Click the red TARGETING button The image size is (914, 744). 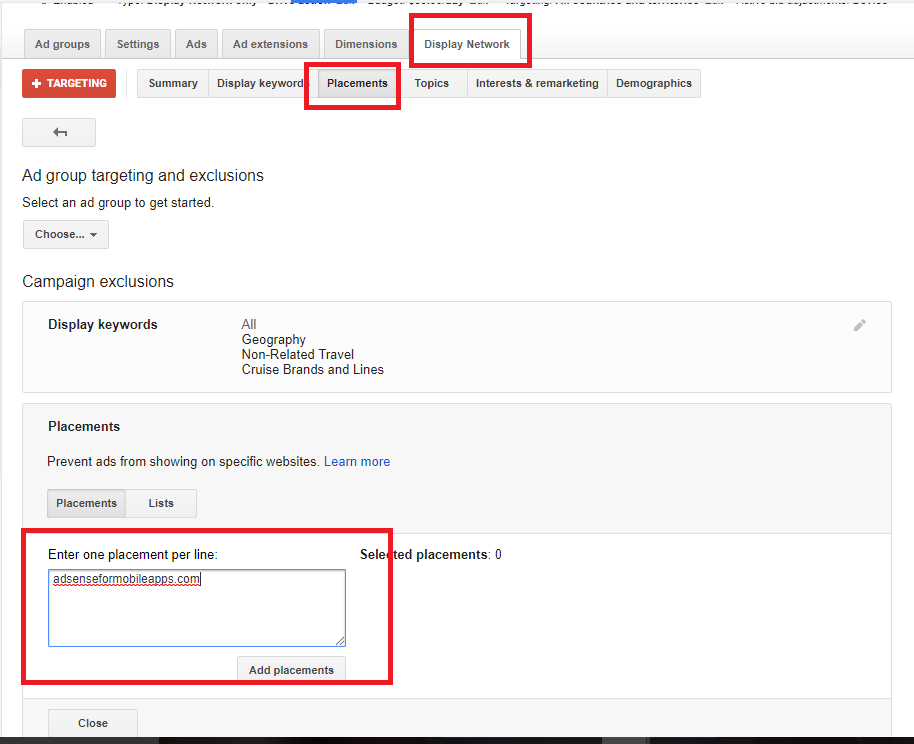[x=69, y=83]
